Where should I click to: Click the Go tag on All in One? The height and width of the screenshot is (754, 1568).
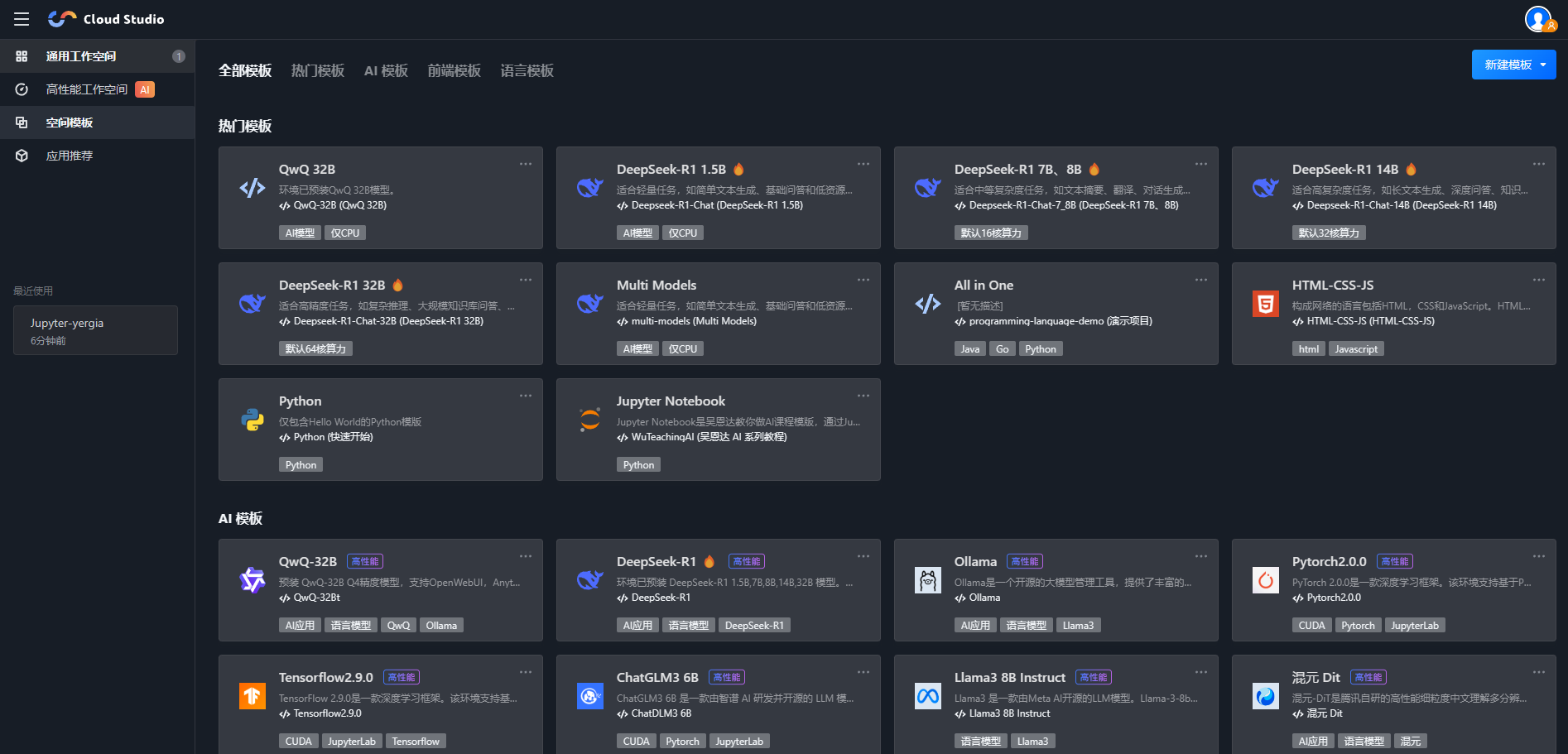pyautogui.click(x=1002, y=349)
